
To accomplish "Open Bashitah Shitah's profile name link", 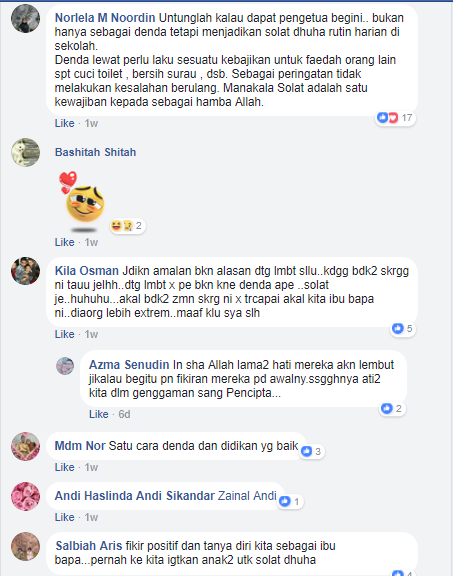I will click(x=96, y=152).
